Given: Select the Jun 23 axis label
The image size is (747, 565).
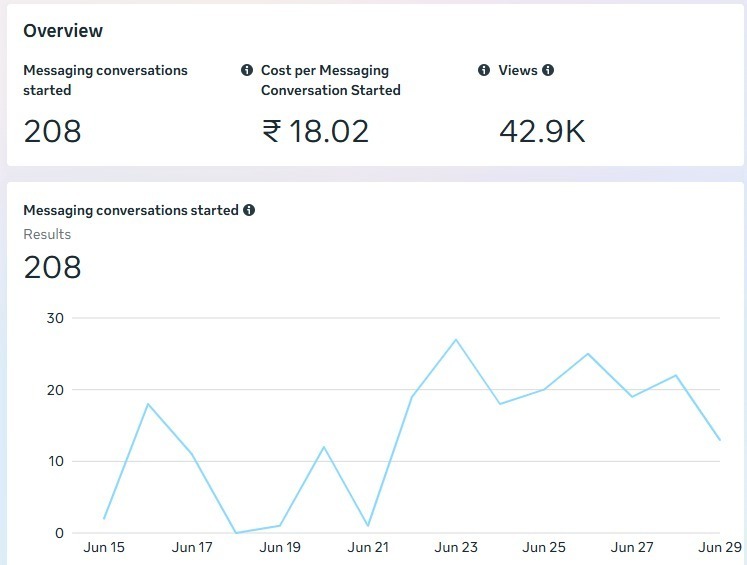Looking at the screenshot, I should point(456,547).
